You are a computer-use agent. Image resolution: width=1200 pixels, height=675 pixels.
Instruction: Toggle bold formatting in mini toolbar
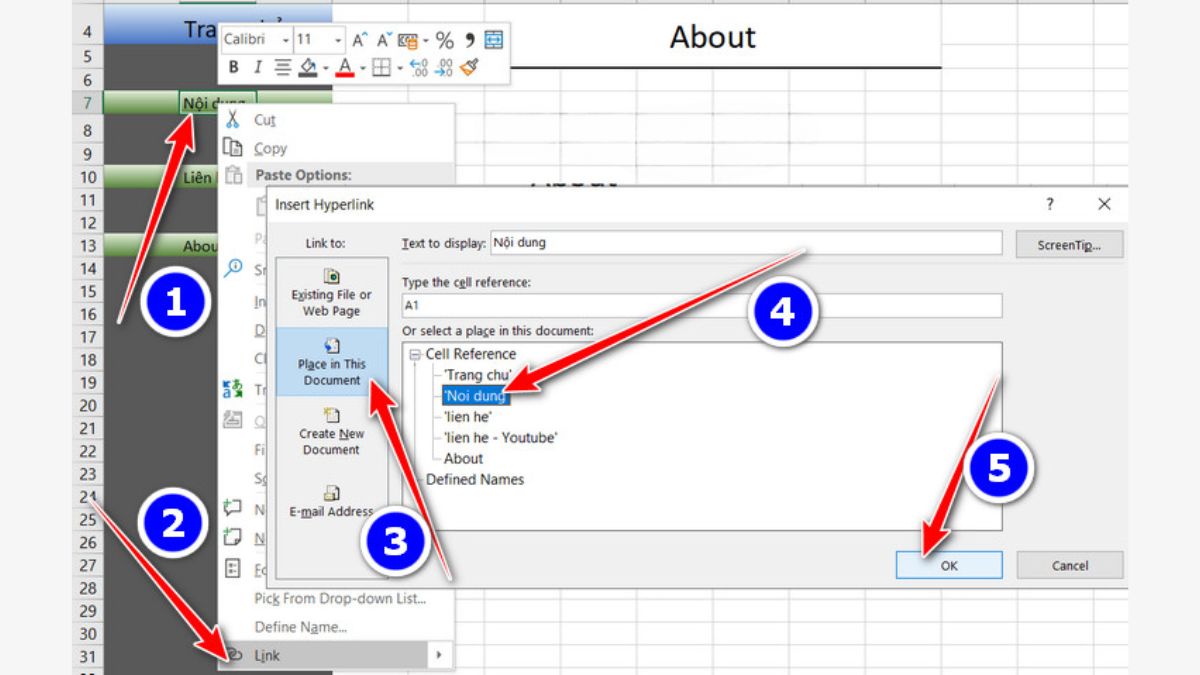[x=234, y=68]
